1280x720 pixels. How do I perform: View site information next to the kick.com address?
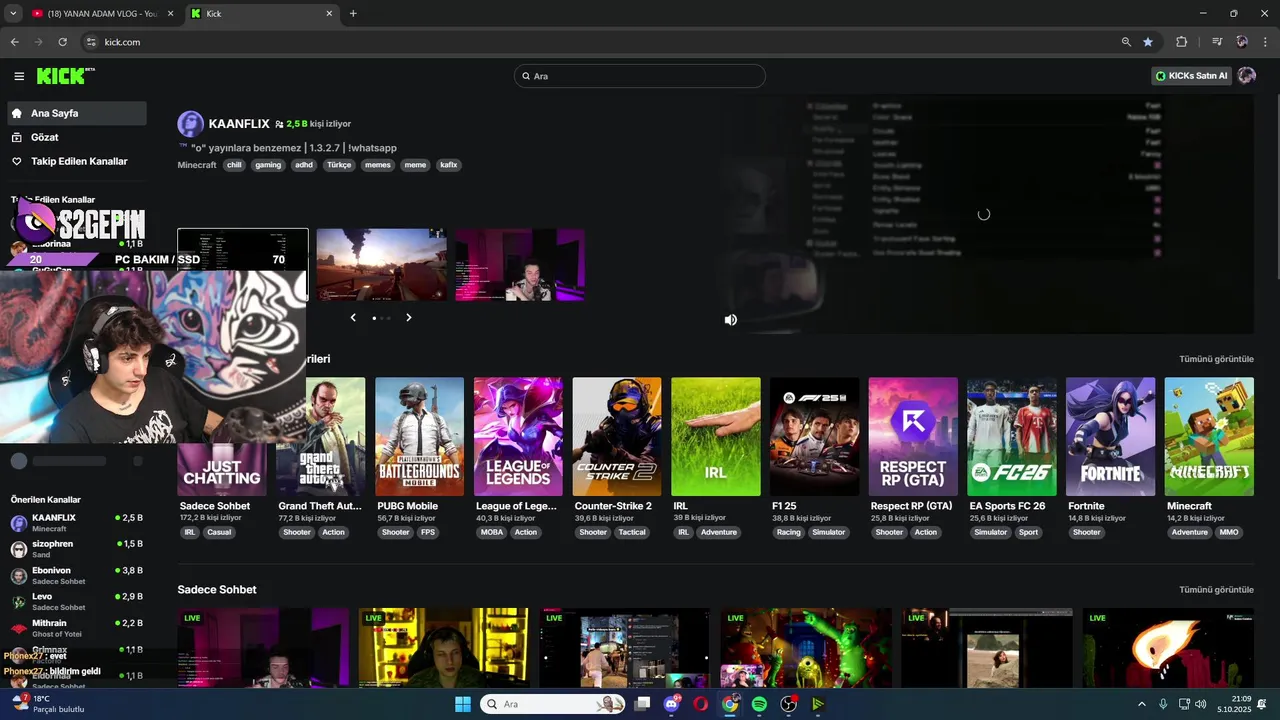[x=90, y=42]
